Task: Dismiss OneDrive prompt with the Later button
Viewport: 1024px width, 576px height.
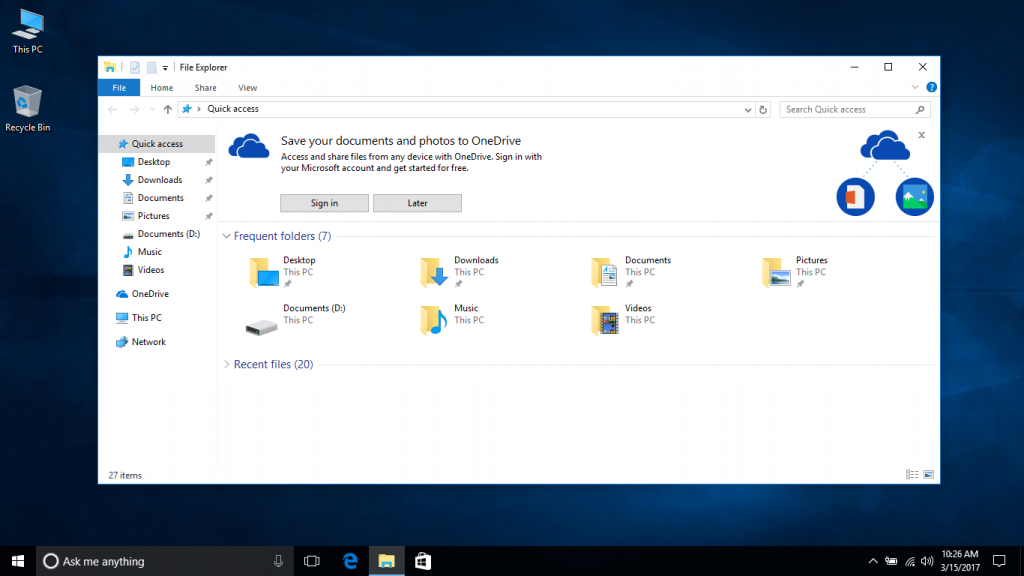Action: point(417,202)
